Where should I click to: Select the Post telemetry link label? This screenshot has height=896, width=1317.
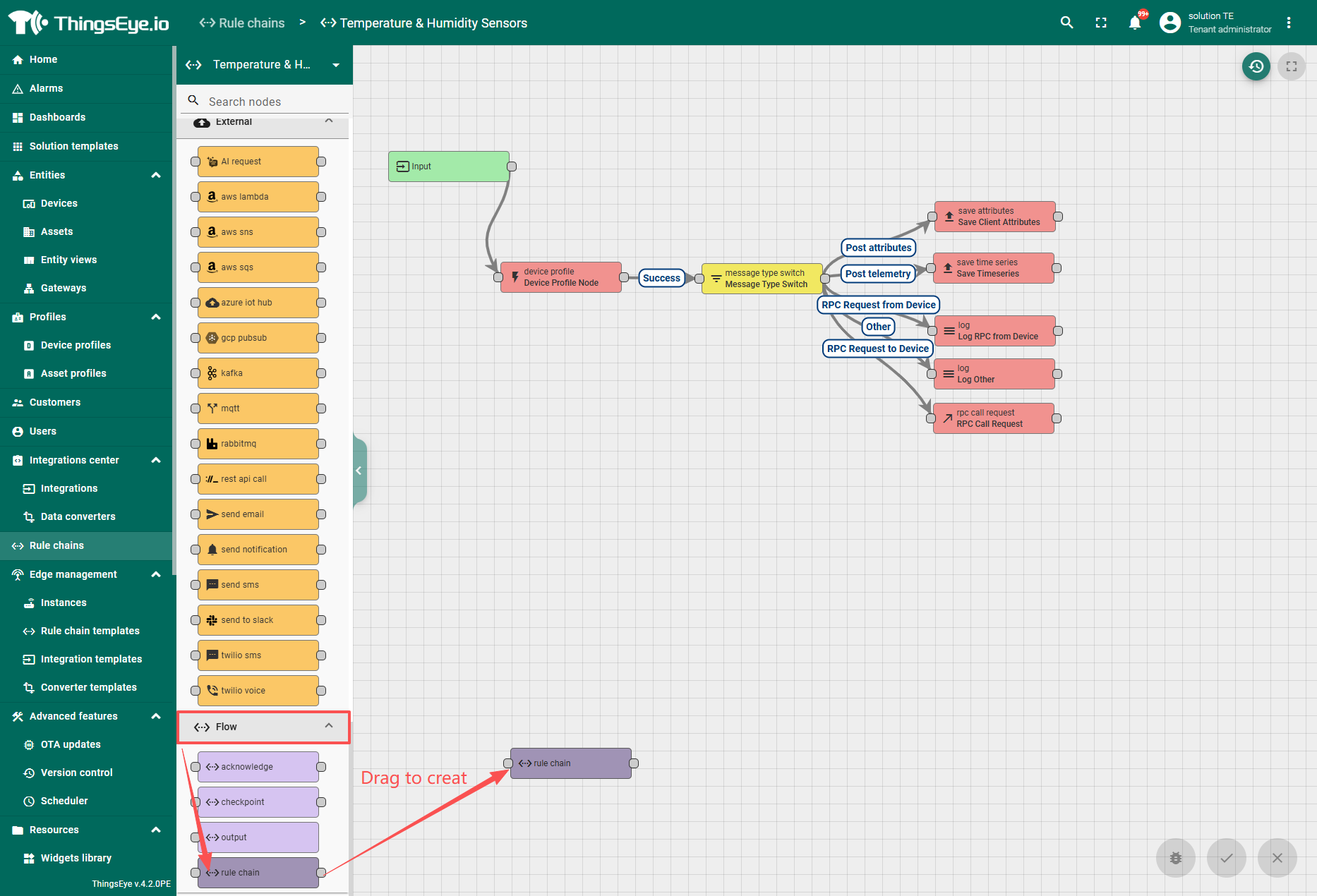[x=877, y=274]
